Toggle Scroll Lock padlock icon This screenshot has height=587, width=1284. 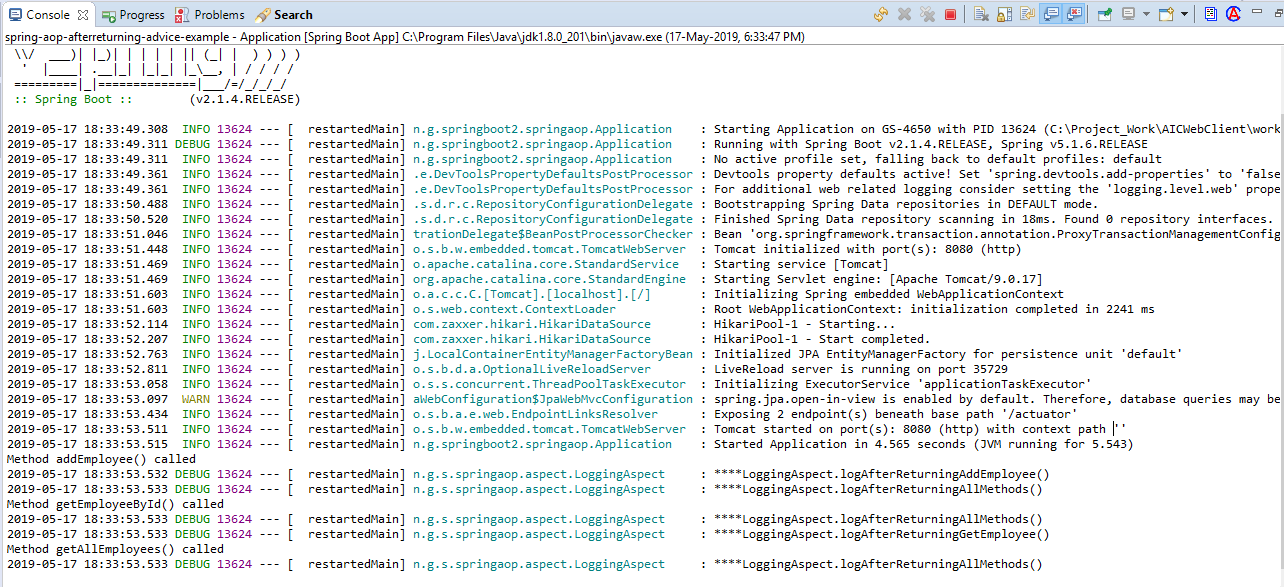1004,14
